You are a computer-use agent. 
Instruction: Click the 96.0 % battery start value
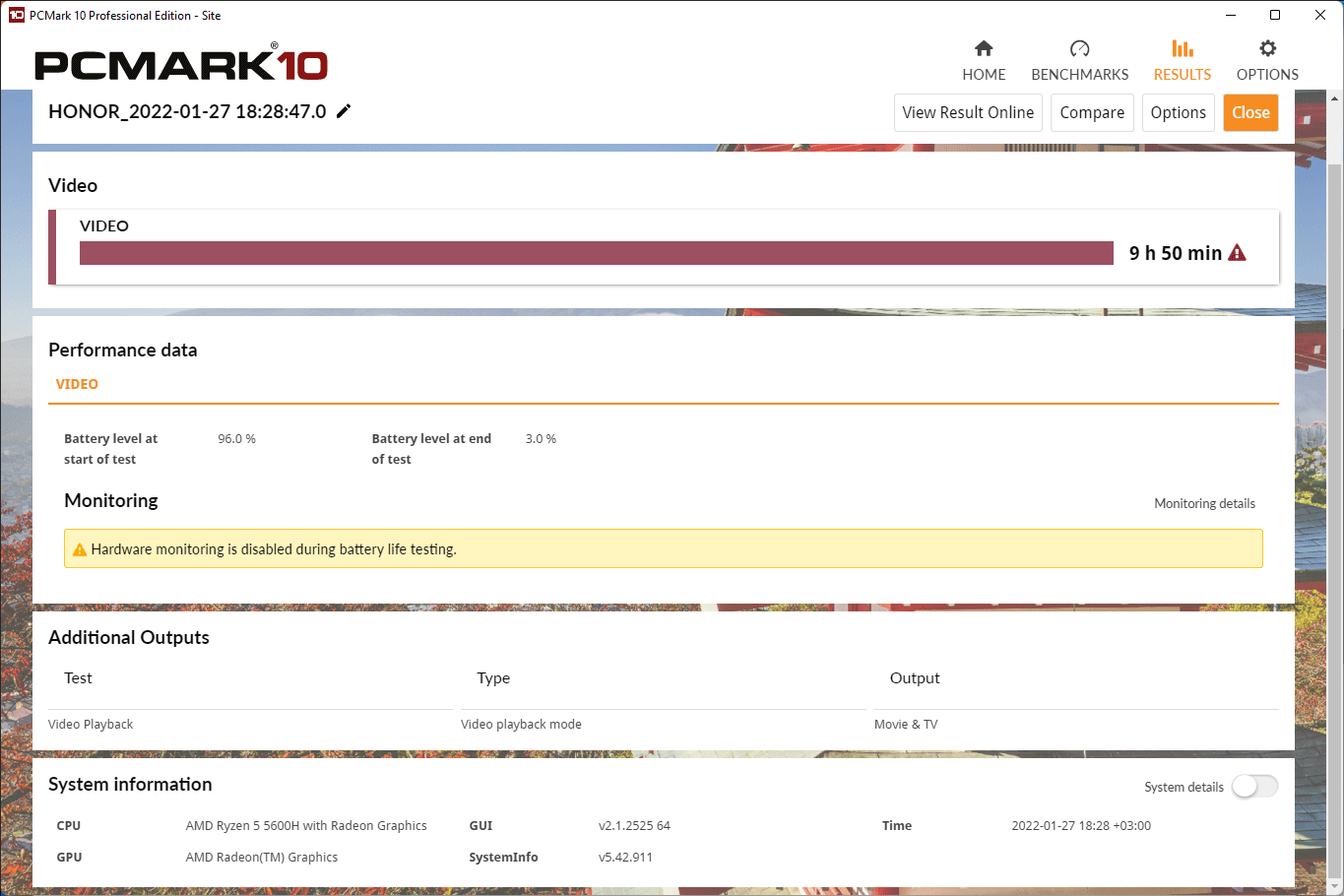[x=236, y=439]
